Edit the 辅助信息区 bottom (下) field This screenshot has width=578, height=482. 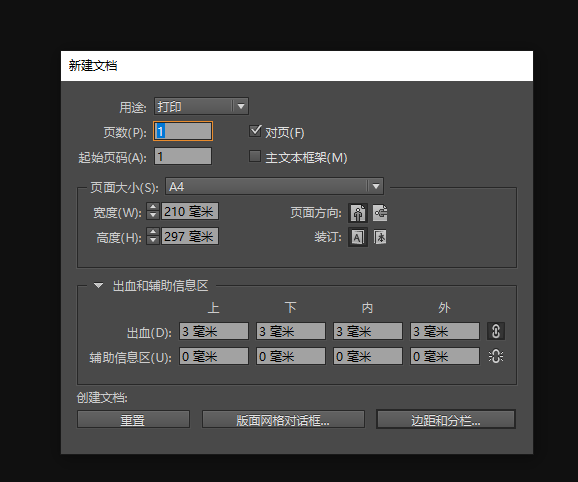click(291, 356)
